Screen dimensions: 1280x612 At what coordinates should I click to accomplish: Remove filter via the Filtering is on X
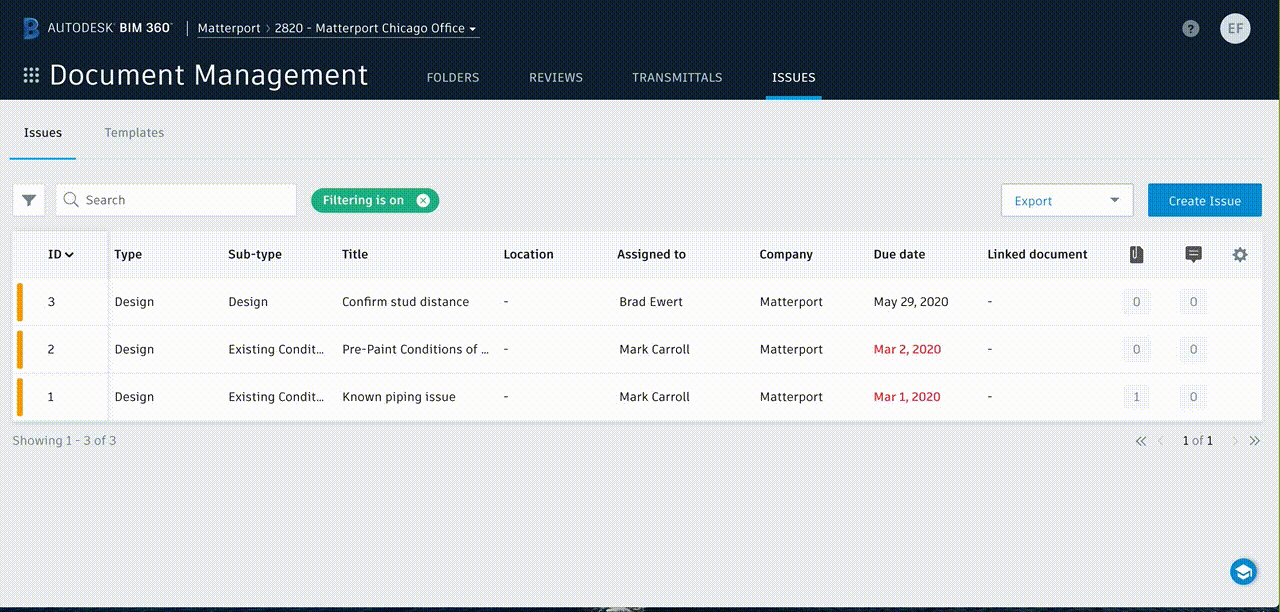[423, 200]
